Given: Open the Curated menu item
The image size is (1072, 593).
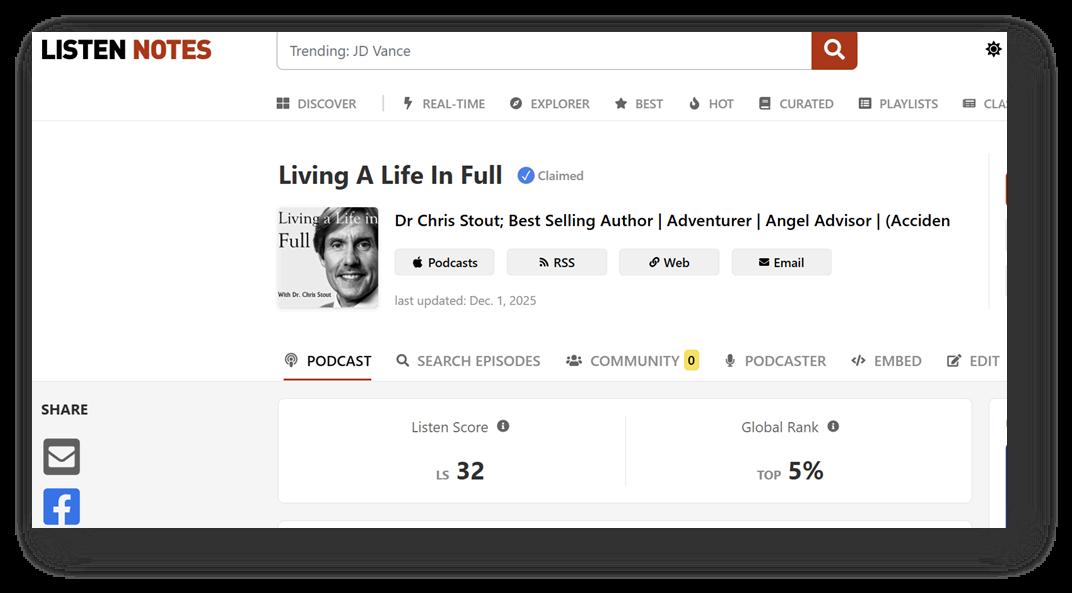Looking at the screenshot, I should click(796, 104).
